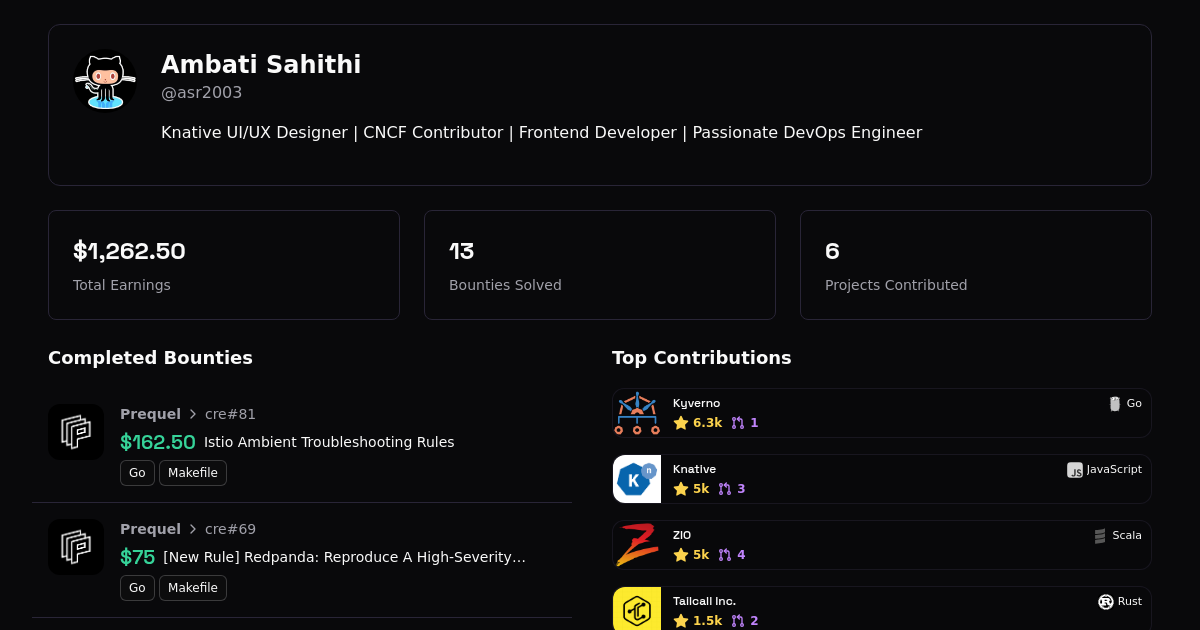
Task: Click the Bounties Solved stat card
Action: coord(600,265)
